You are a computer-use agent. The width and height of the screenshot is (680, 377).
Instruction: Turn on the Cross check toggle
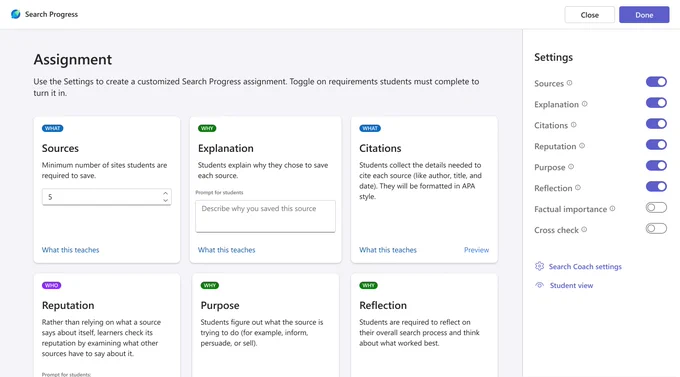[656, 229]
